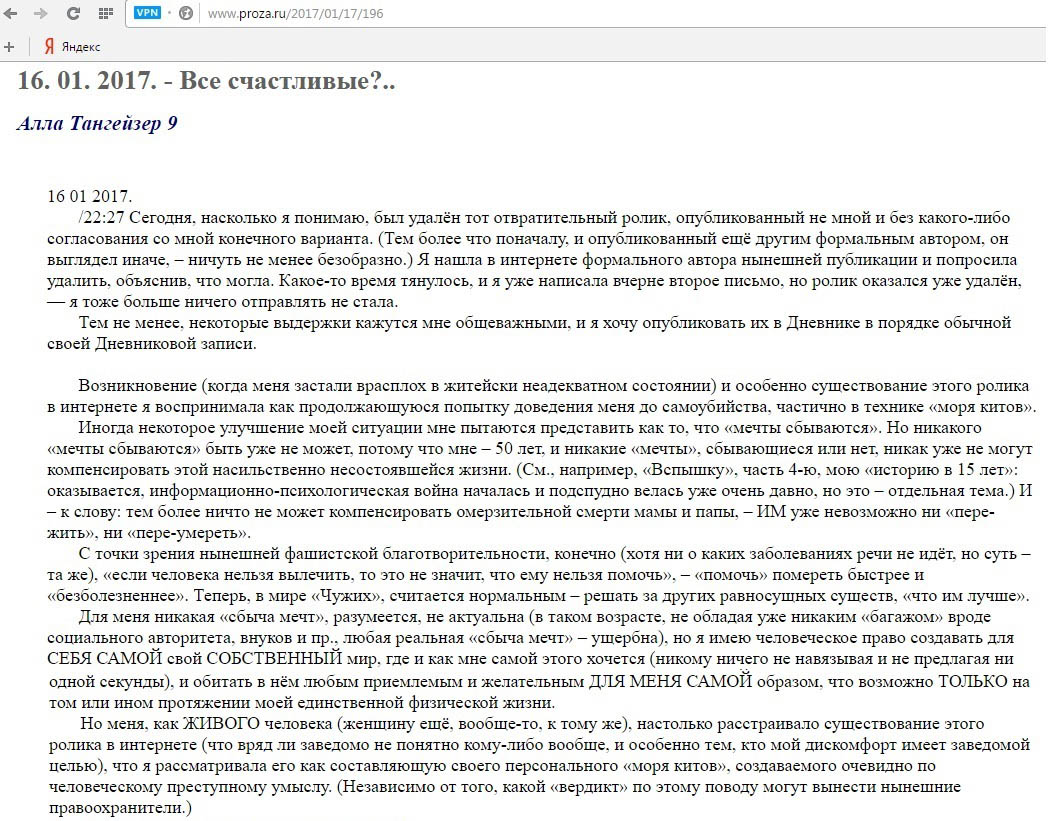Click the globe site info icon
The height and width of the screenshot is (821, 1059).
tap(186, 15)
